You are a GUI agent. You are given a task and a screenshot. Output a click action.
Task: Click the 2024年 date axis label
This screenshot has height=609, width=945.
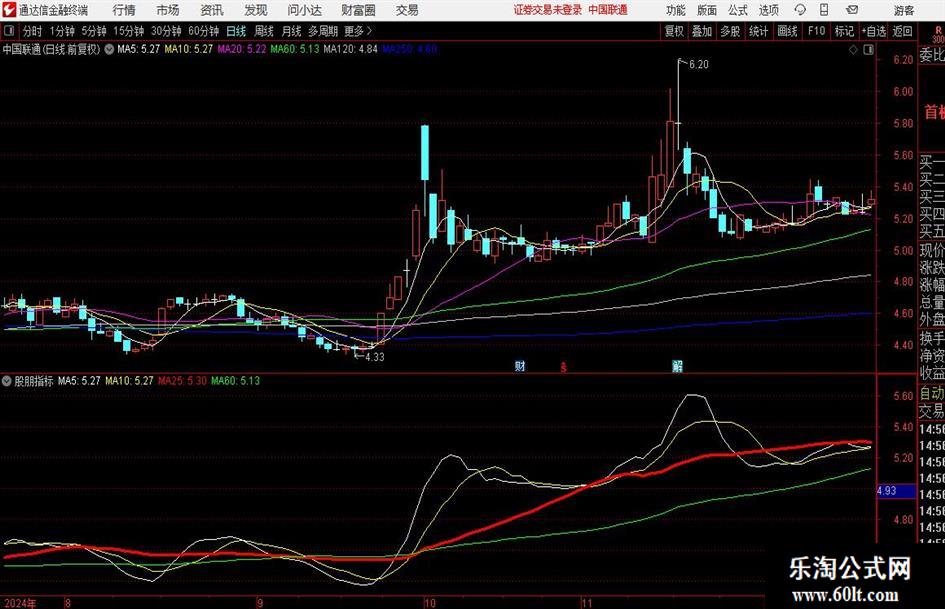click(19, 603)
